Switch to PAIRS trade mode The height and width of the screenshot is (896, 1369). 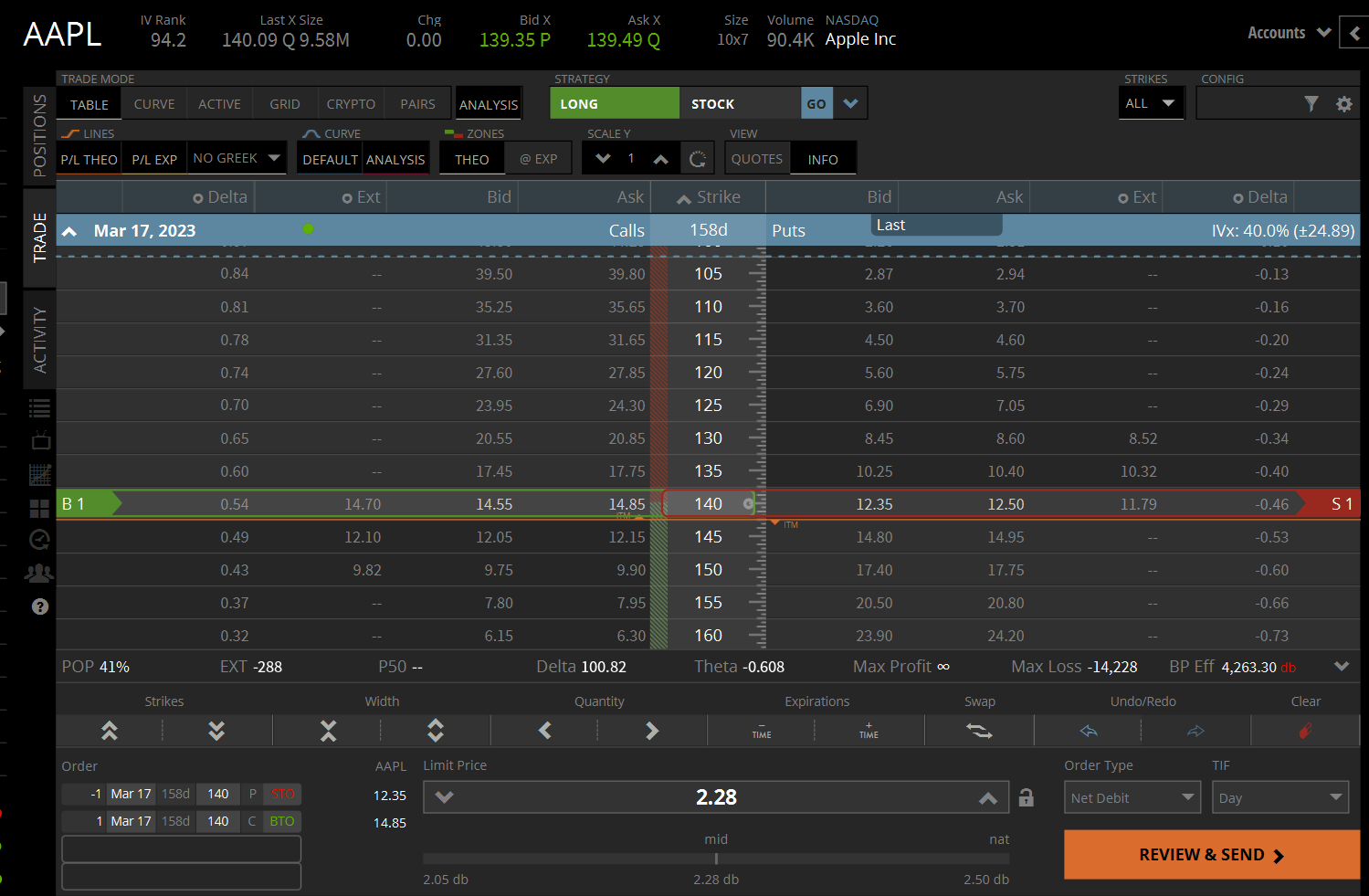click(417, 104)
